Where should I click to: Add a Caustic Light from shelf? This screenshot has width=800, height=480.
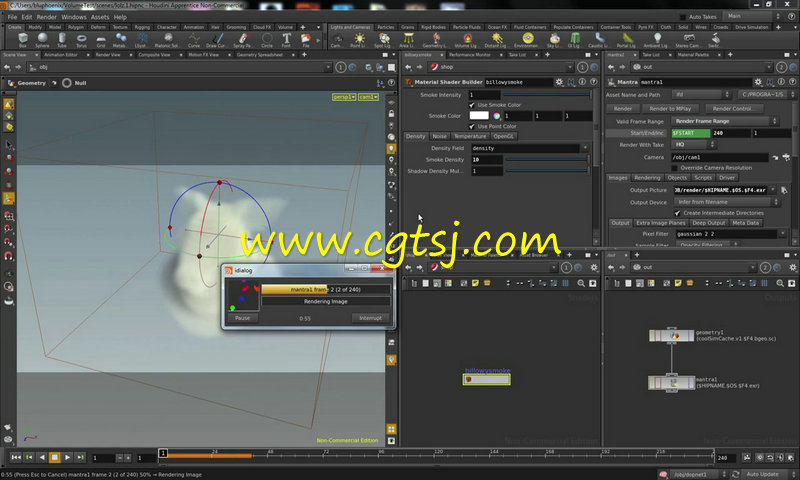tap(599, 40)
